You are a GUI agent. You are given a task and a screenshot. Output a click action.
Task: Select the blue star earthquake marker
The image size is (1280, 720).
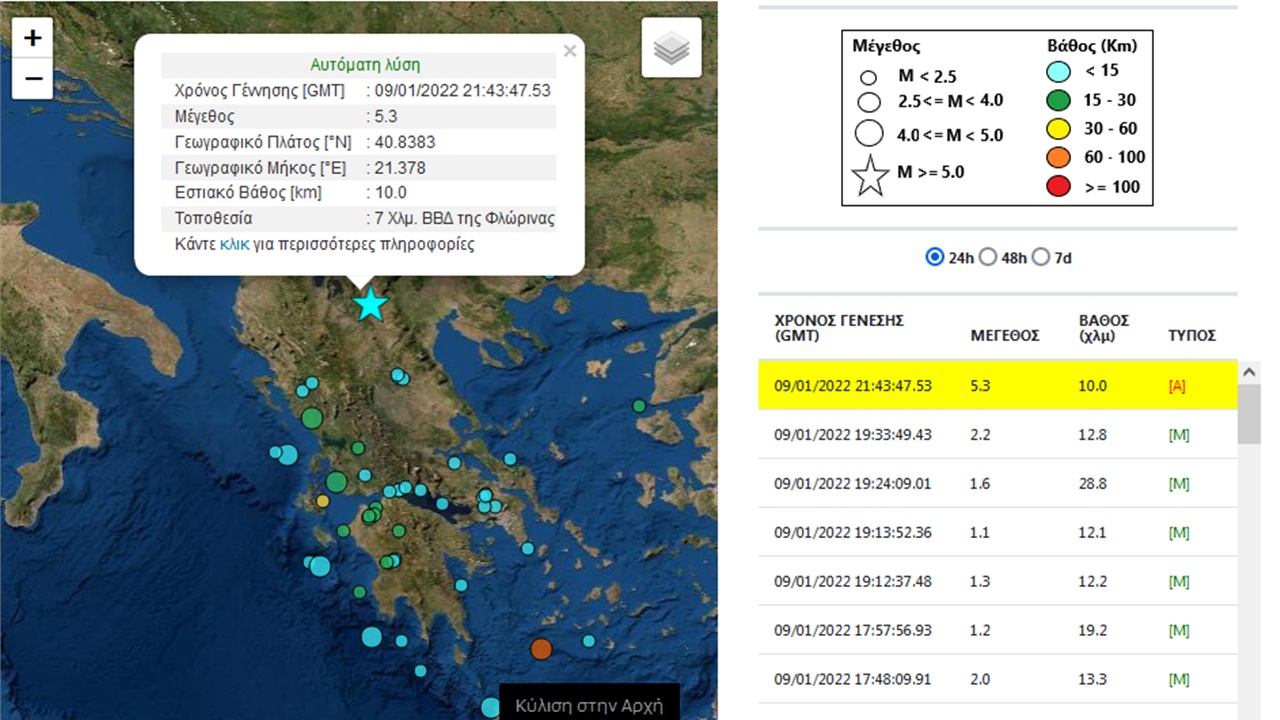[x=370, y=305]
